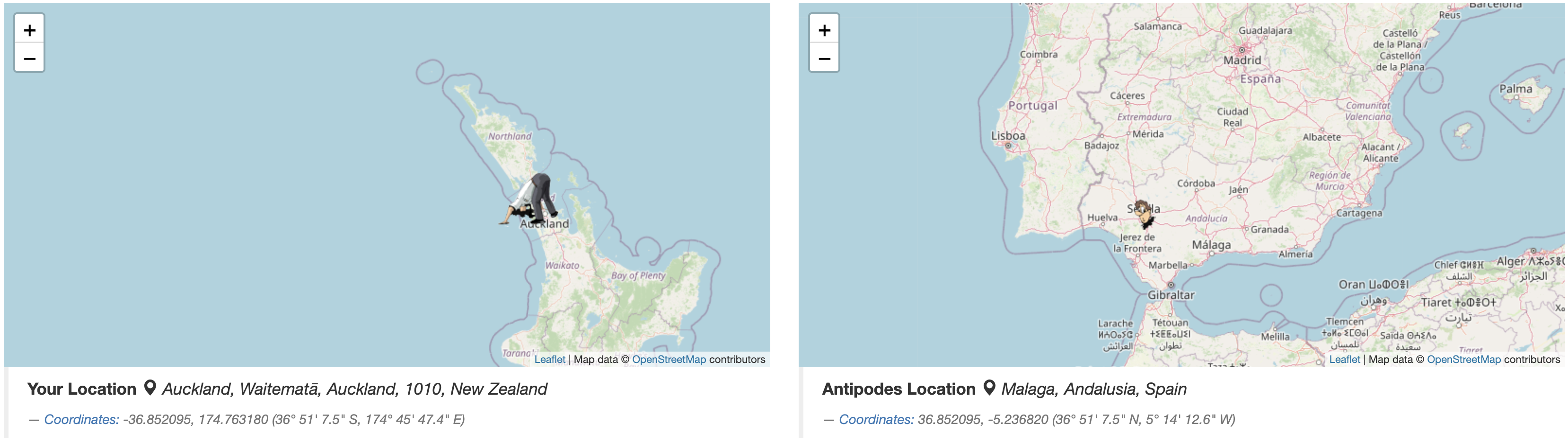Click the pin icon beside Antipodes Location
1568x442 pixels.
coord(989,388)
